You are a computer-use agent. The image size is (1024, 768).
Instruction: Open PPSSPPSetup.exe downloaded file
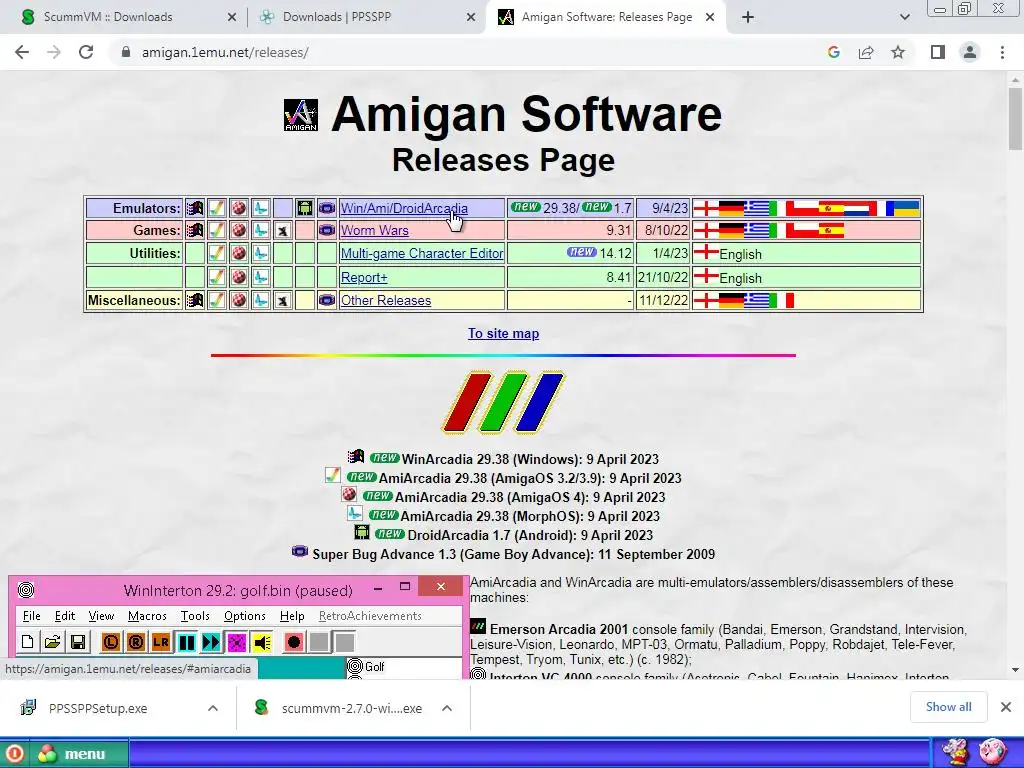[98, 708]
